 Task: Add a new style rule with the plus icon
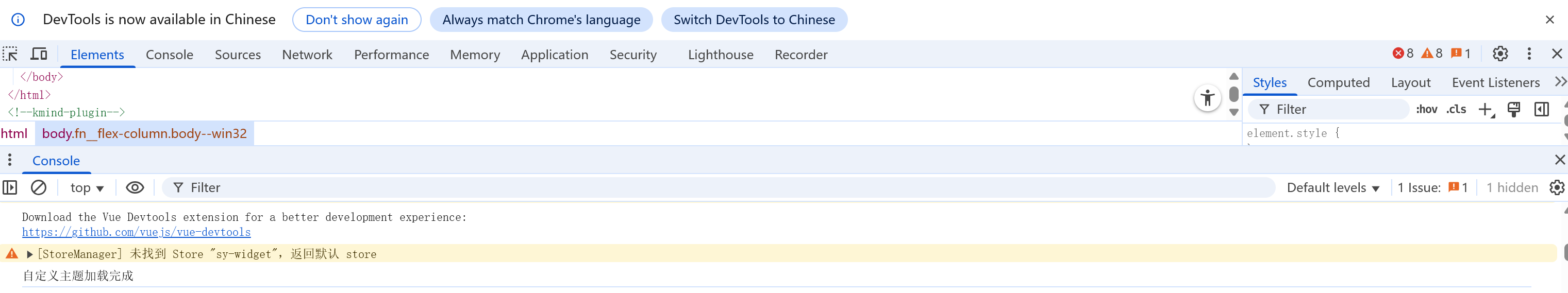pos(1485,109)
